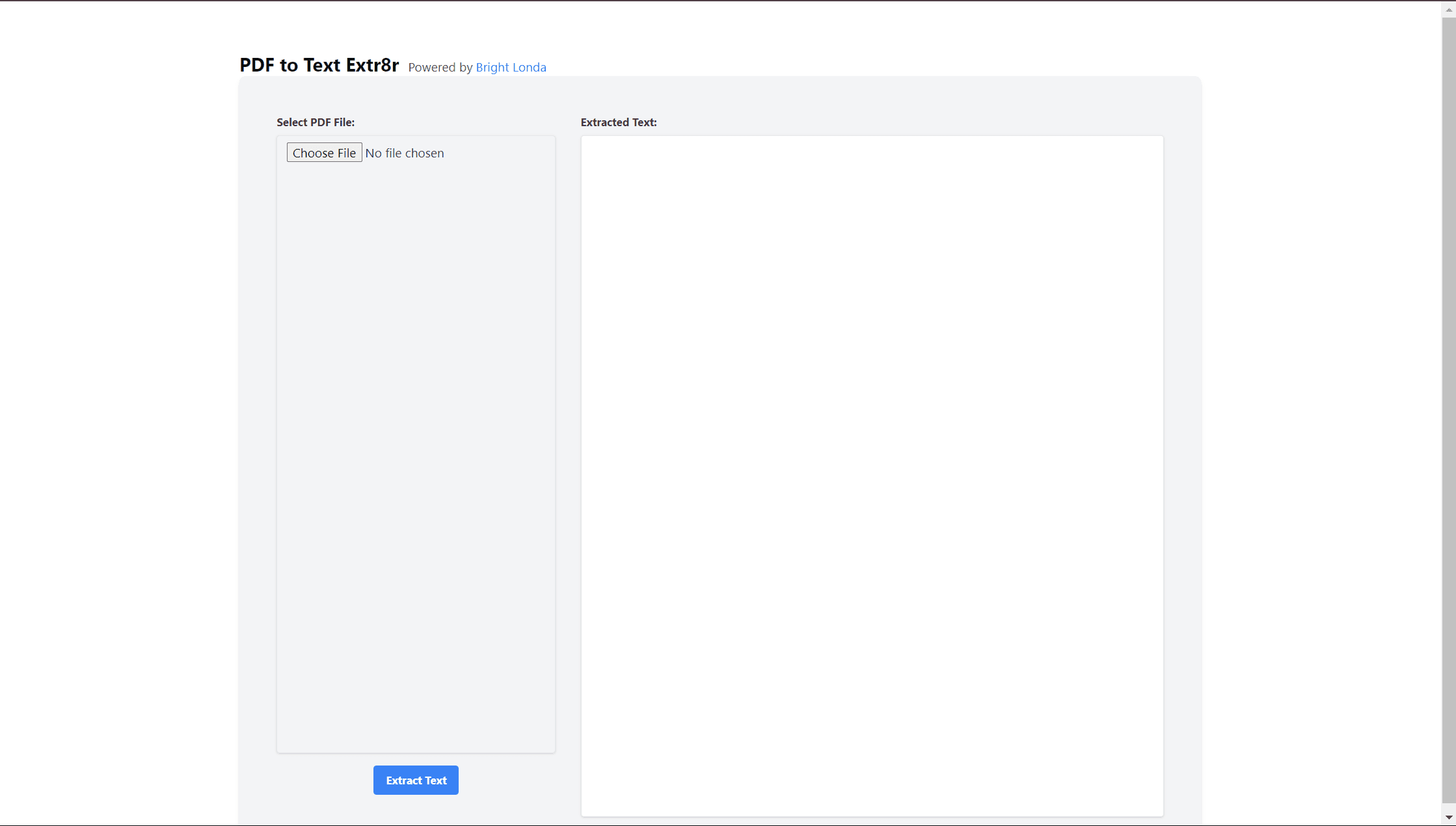Viewport: 1456px width, 826px height.
Task: Click the 'Extracted Text:' label
Action: [619, 122]
